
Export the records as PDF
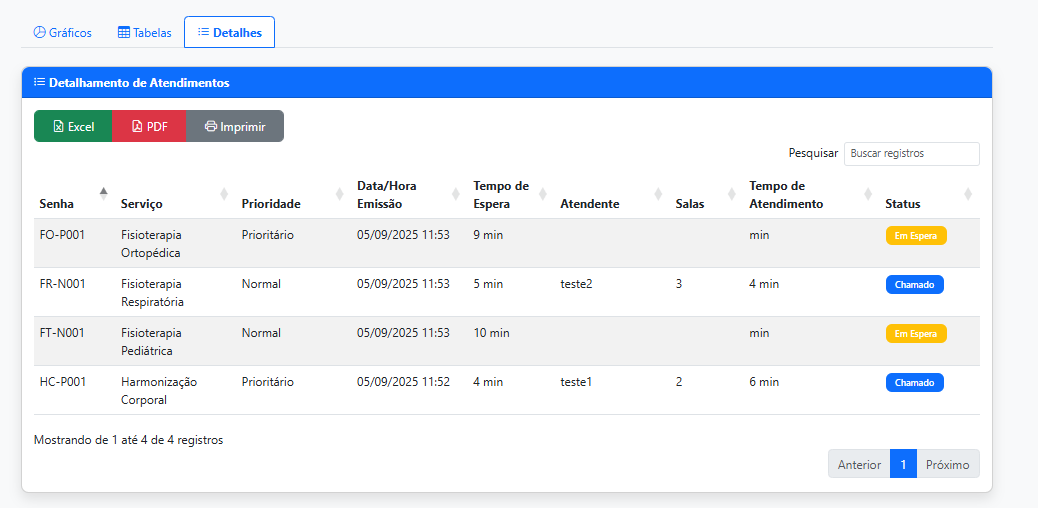coord(149,126)
